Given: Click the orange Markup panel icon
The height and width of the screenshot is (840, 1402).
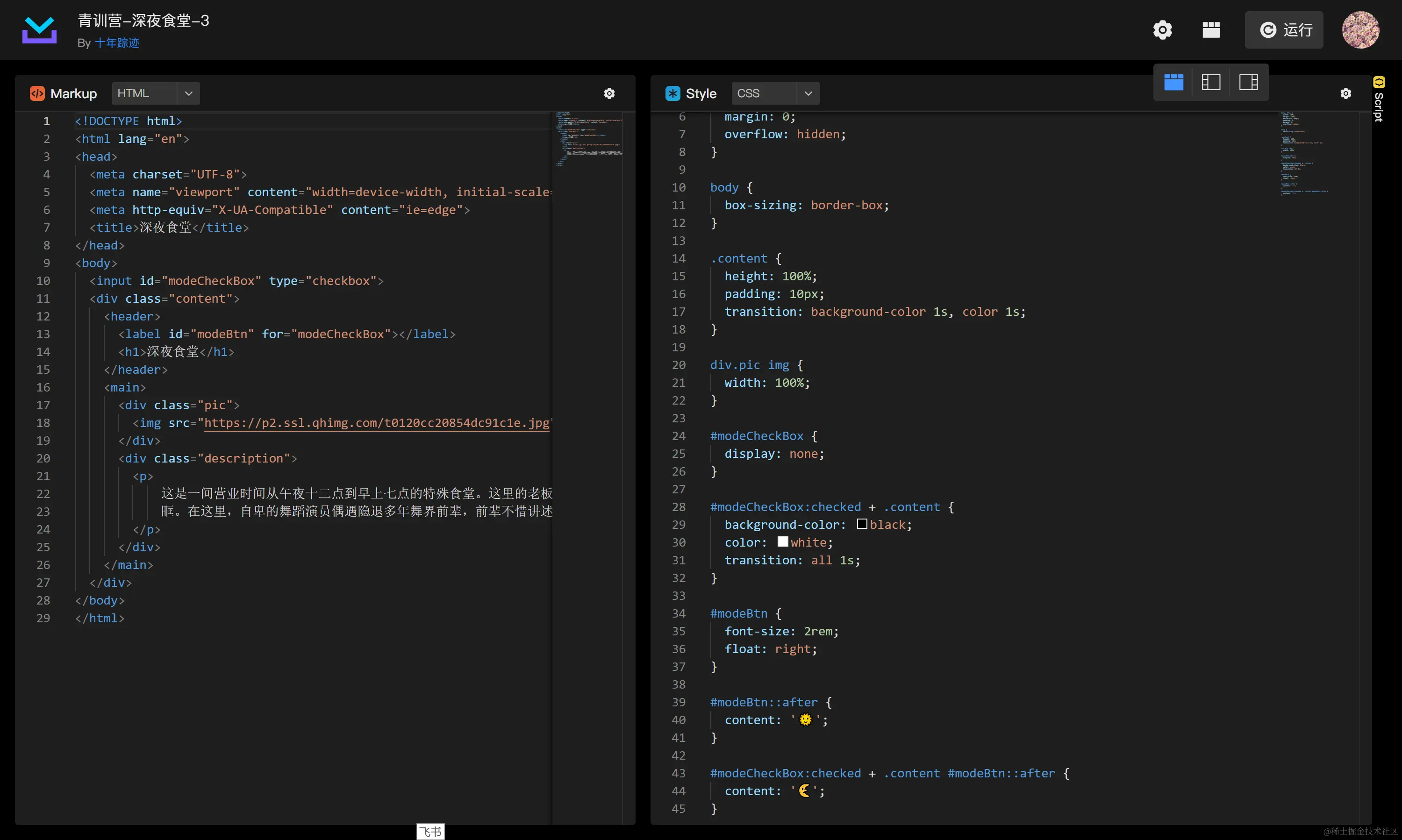Looking at the screenshot, I should point(37,93).
